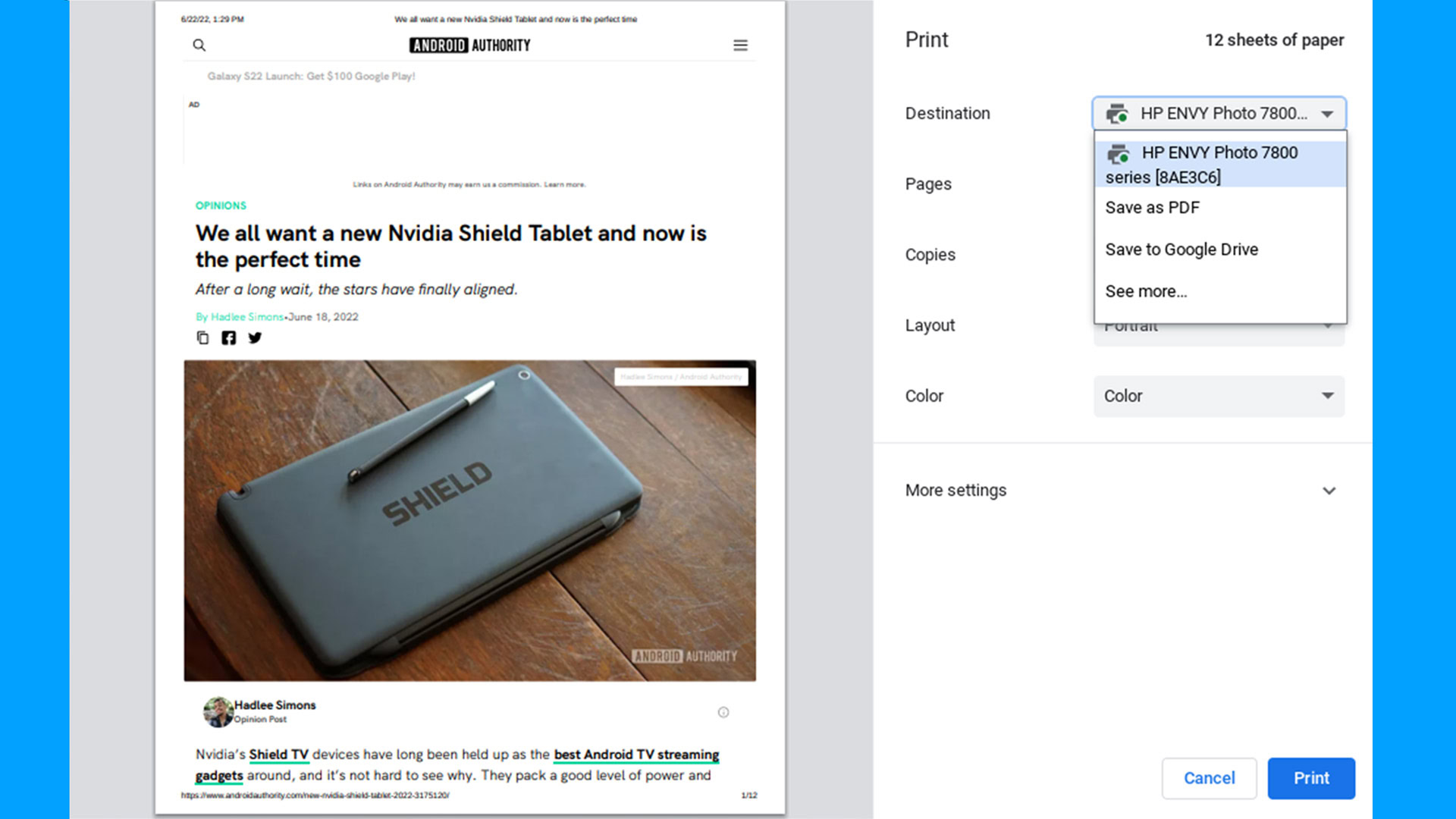Click the Facebook share icon
Viewport: 1456px width, 819px height.
pyautogui.click(x=228, y=337)
